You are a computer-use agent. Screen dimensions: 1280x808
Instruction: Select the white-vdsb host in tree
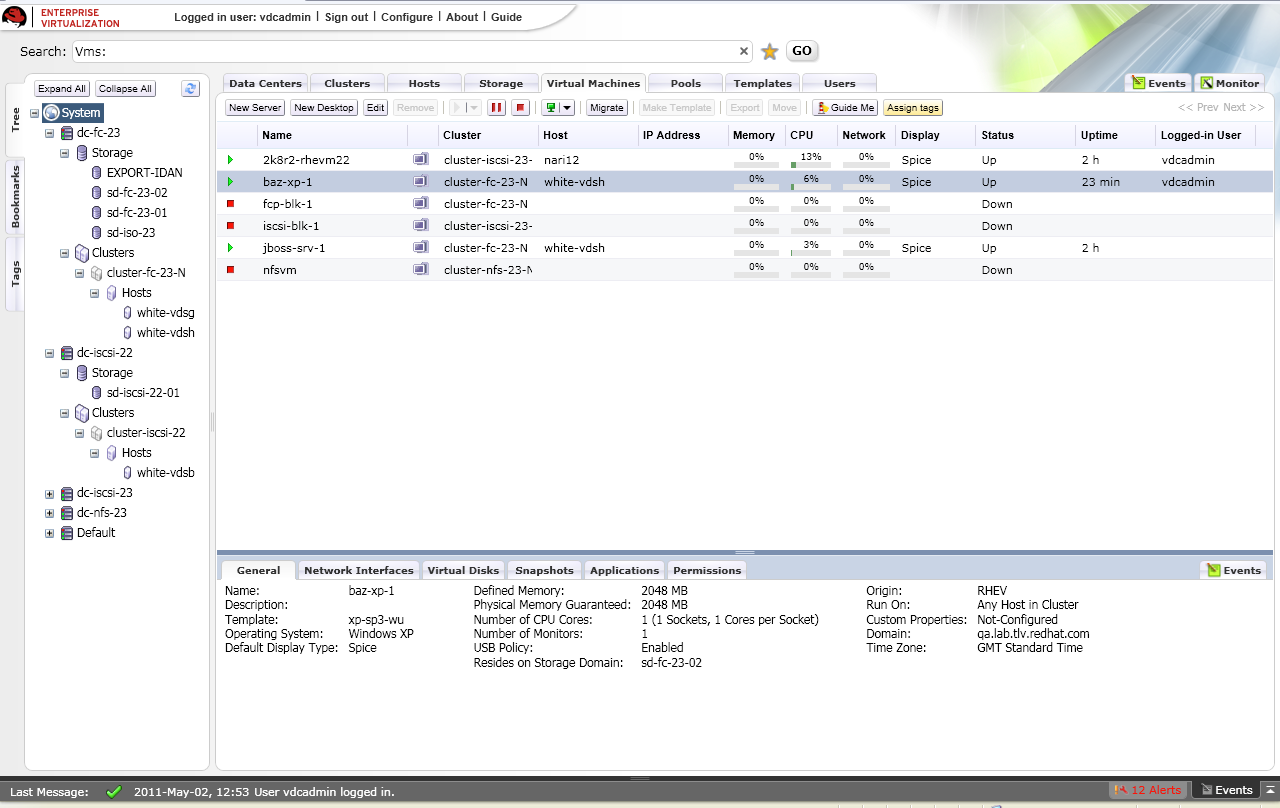[x=165, y=473]
